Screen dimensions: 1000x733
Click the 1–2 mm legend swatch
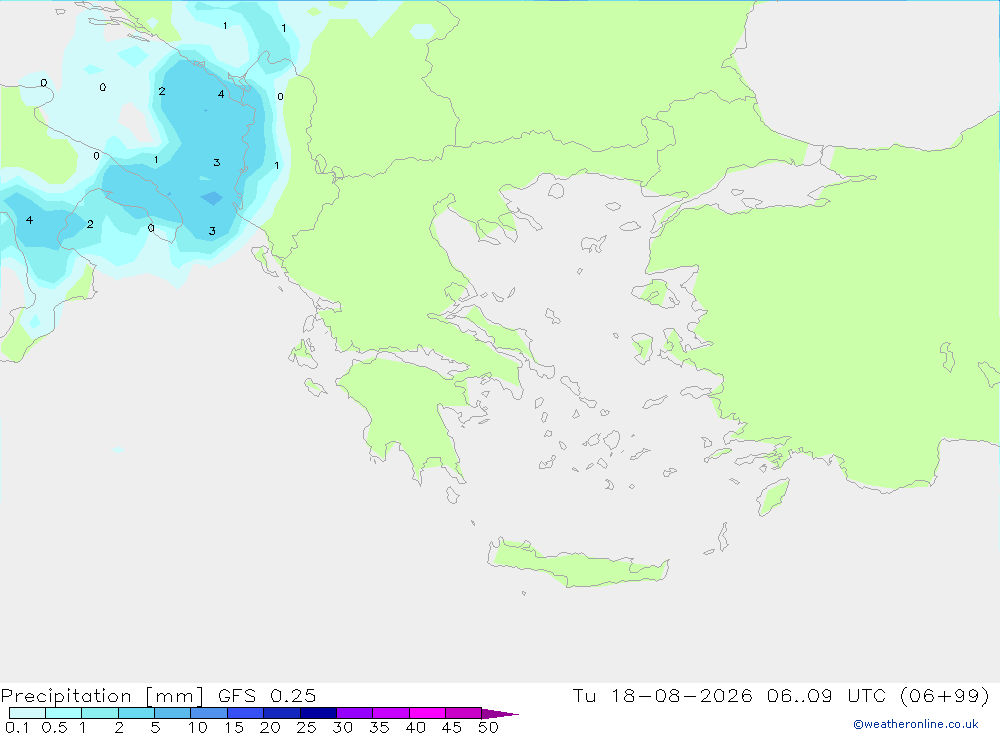[100, 713]
